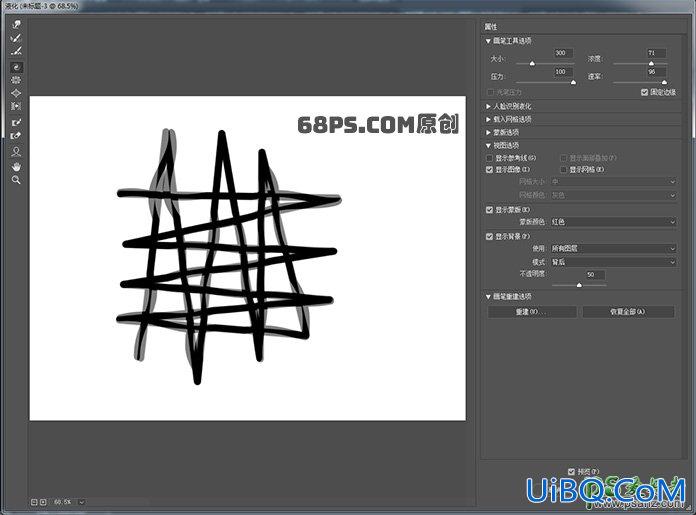Enable the Show Mesh checkbox
Viewport: 696px width, 515px height.
pos(564,170)
